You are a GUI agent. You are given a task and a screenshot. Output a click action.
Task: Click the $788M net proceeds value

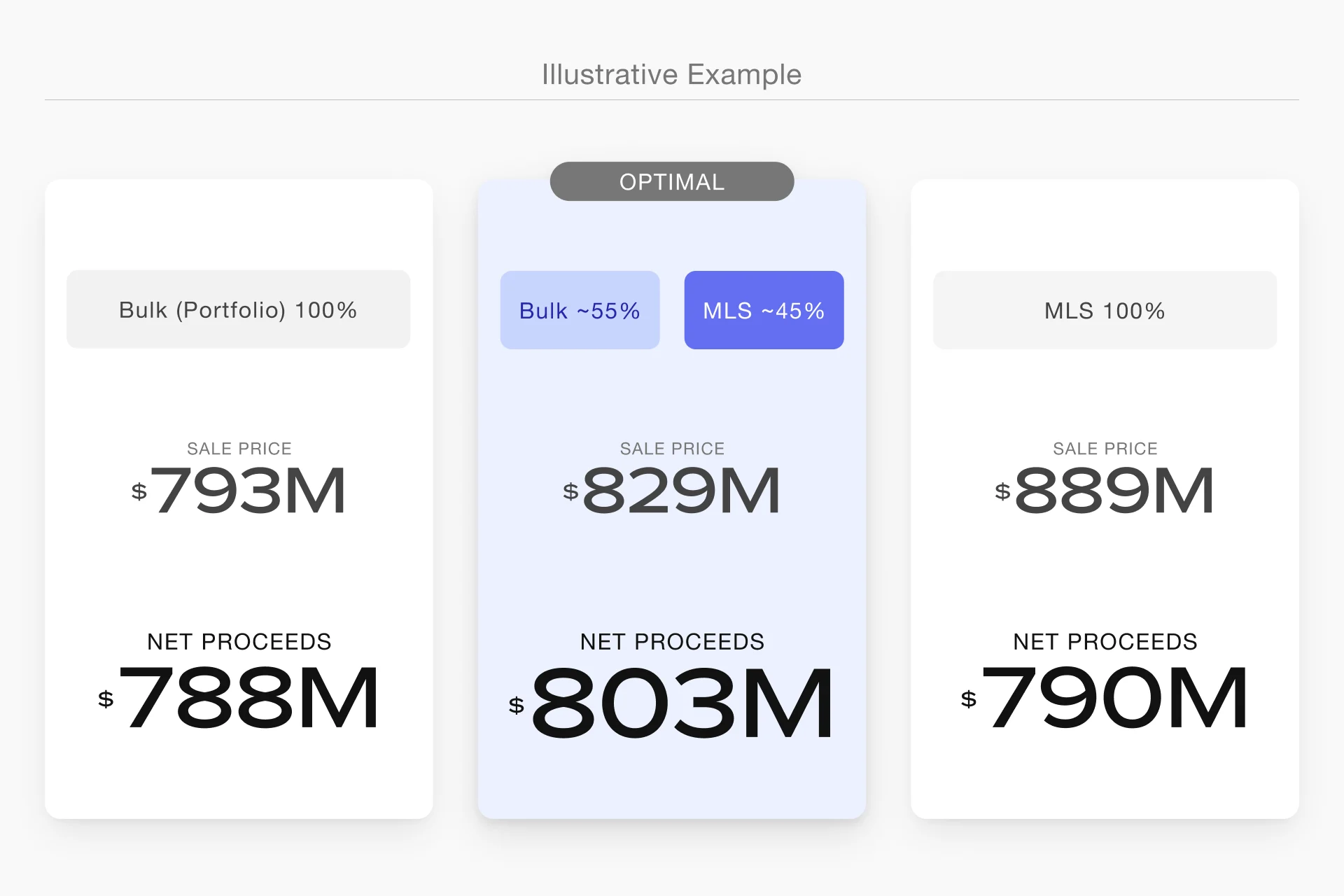[239, 698]
